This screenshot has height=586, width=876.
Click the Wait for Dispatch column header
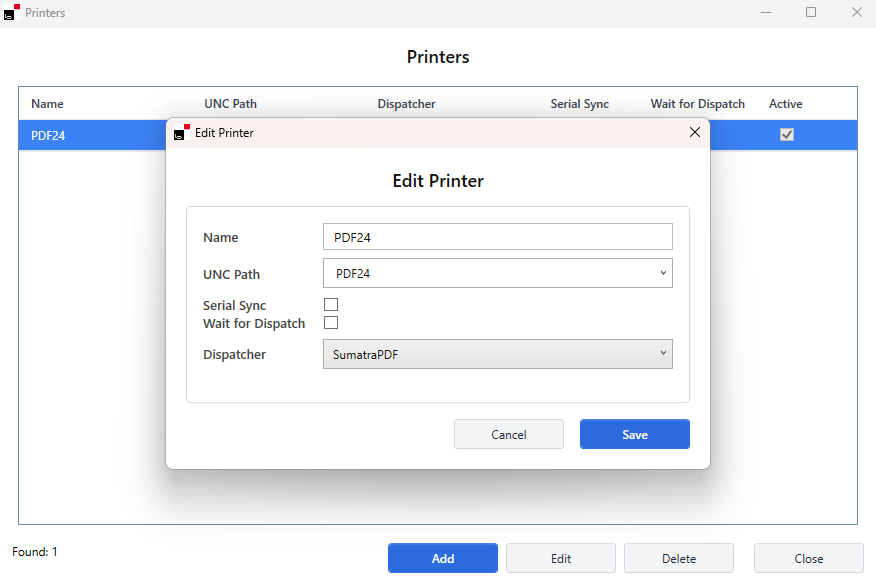(x=697, y=104)
